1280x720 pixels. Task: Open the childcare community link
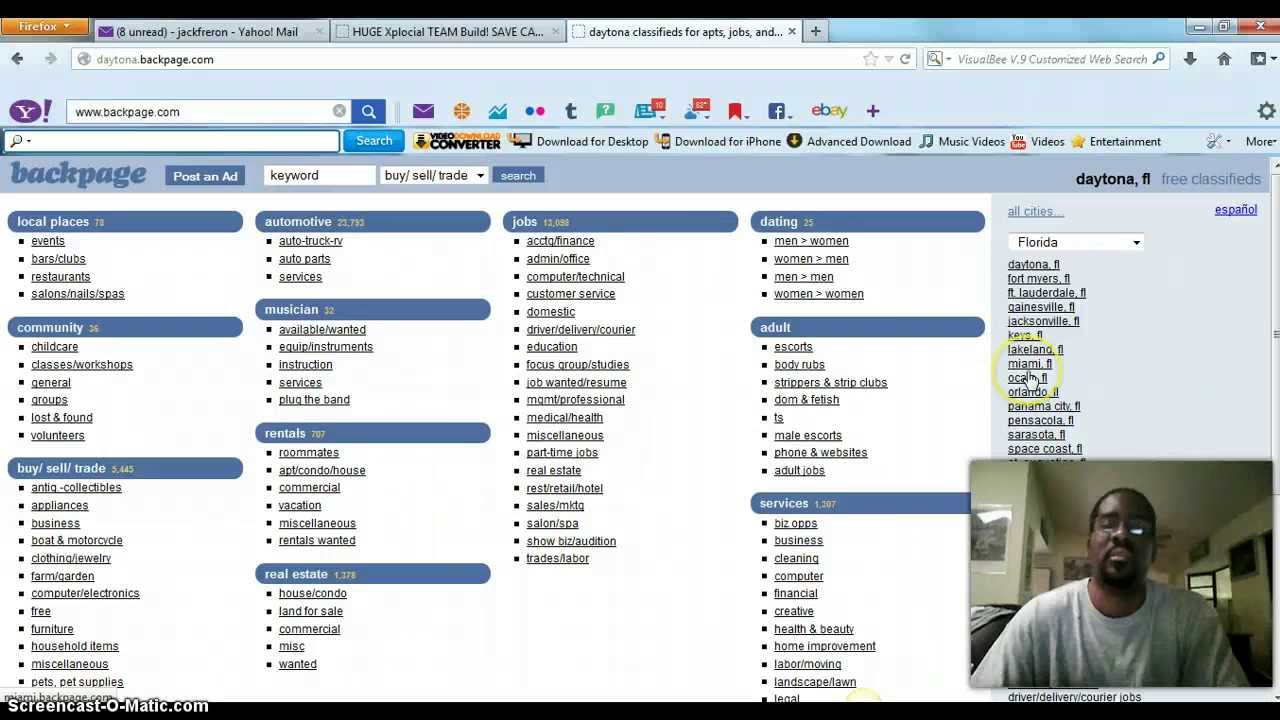pos(54,346)
